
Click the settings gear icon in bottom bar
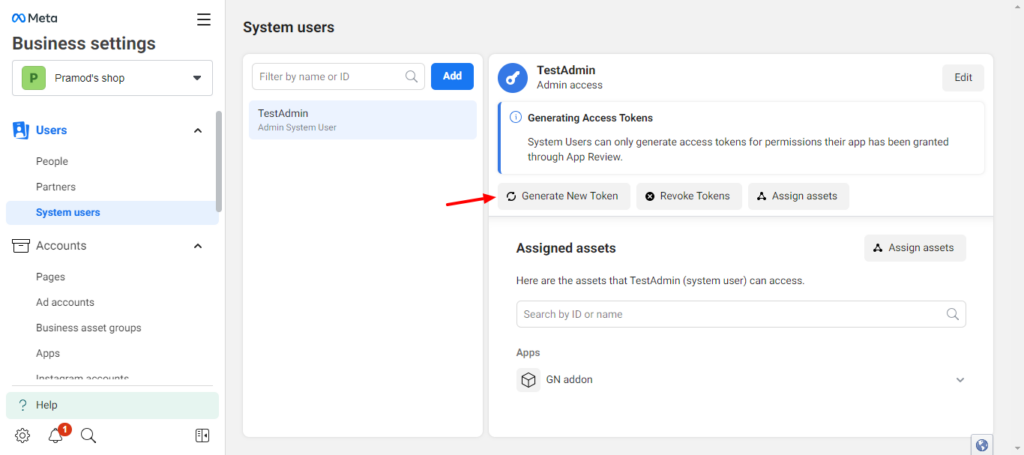tap(22, 435)
